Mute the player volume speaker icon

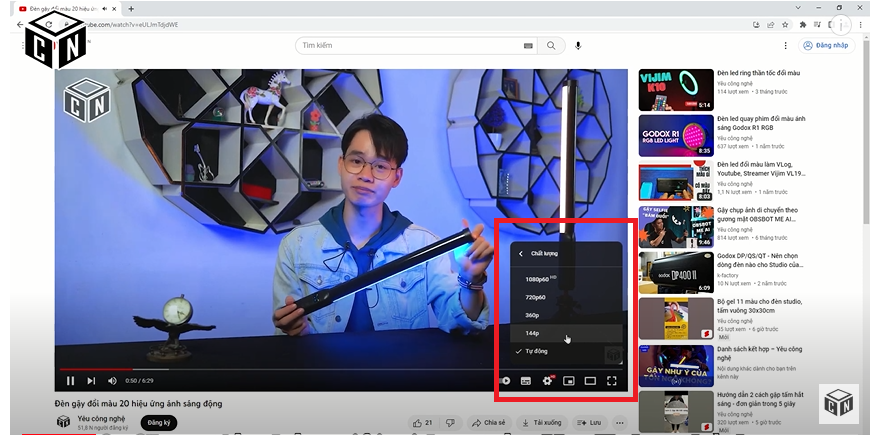(112, 381)
